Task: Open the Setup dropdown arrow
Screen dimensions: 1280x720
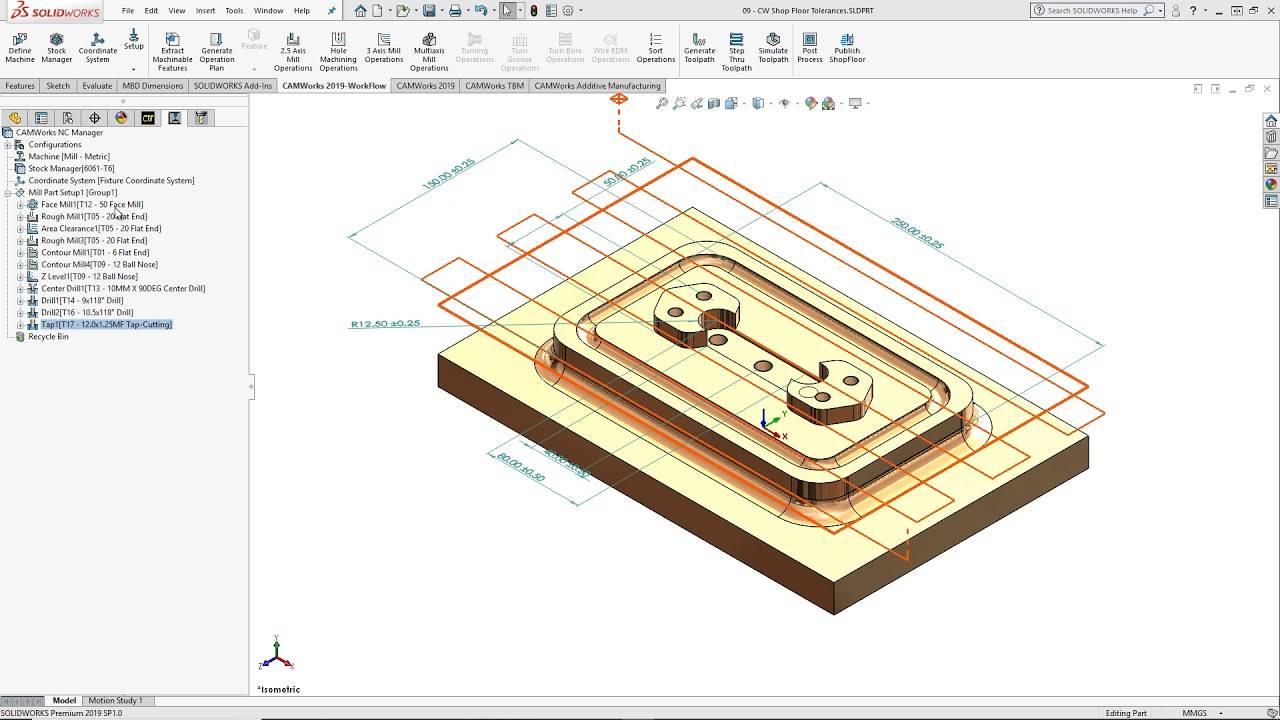Action: pyautogui.click(x=133, y=69)
